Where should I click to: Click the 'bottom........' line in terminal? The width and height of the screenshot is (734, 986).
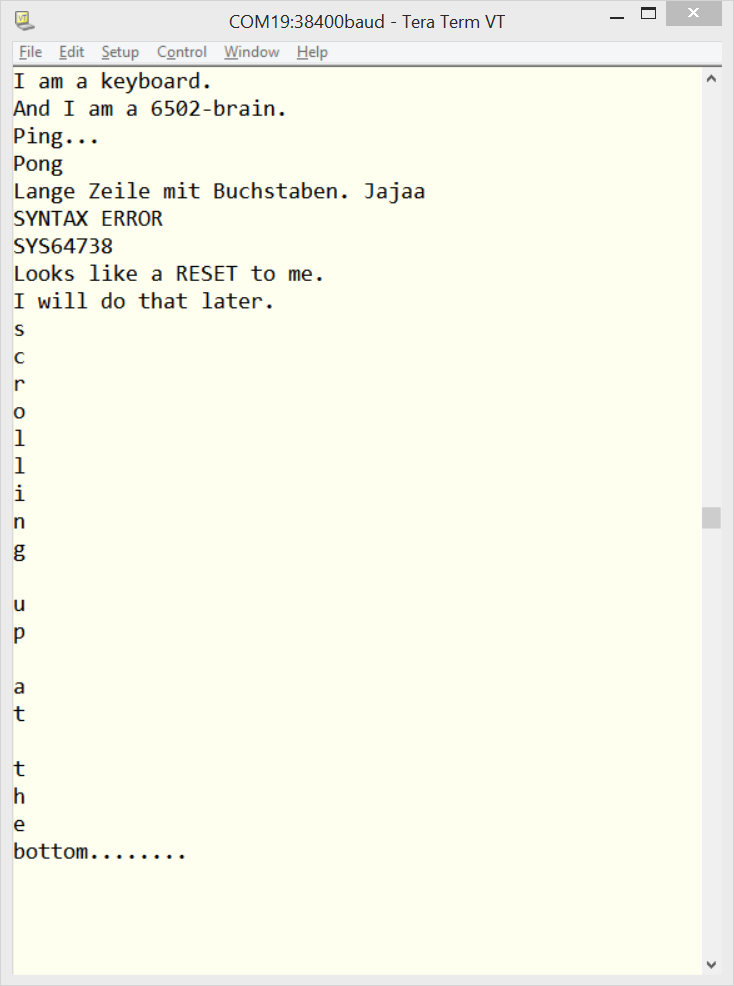99,852
